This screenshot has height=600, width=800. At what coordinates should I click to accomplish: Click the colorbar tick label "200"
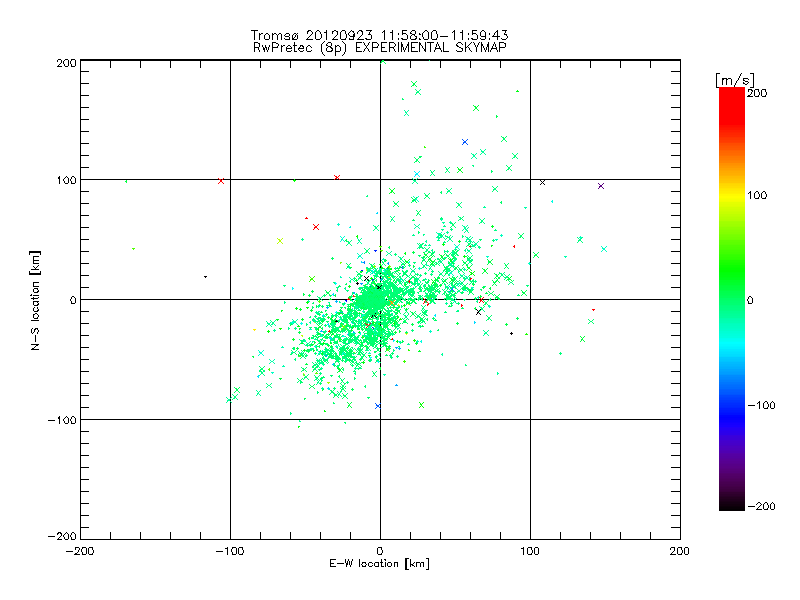tap(757, 93)
